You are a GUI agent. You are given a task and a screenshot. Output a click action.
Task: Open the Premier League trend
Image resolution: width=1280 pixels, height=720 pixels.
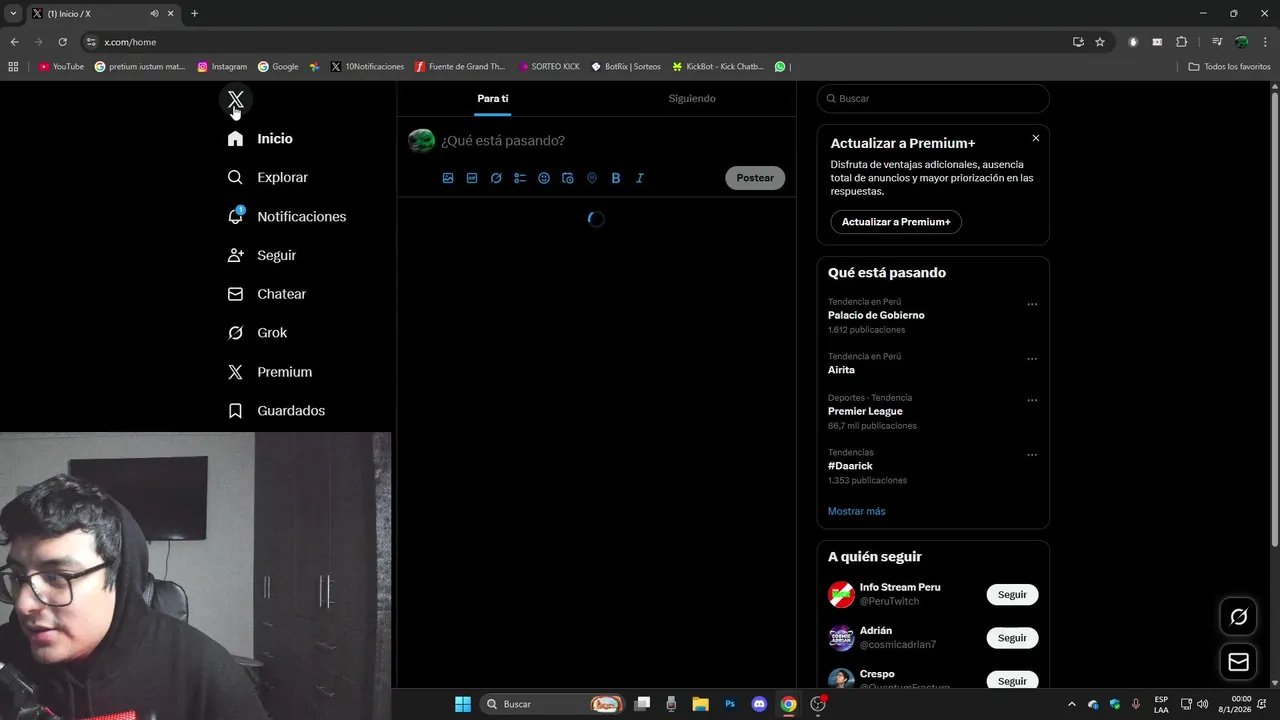(865, 411)
